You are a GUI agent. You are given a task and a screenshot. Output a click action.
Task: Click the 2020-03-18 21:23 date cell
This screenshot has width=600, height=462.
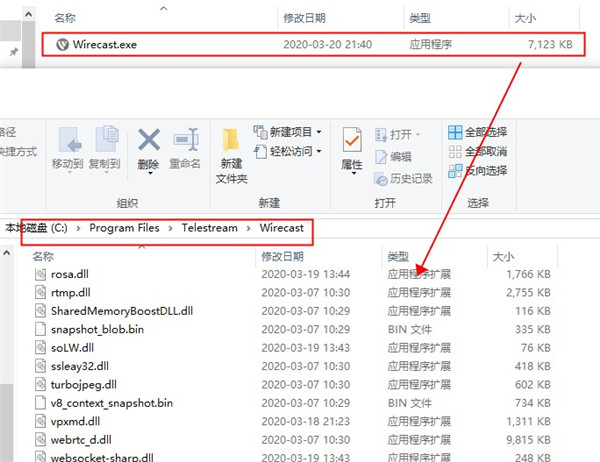[x=305, y=421]
